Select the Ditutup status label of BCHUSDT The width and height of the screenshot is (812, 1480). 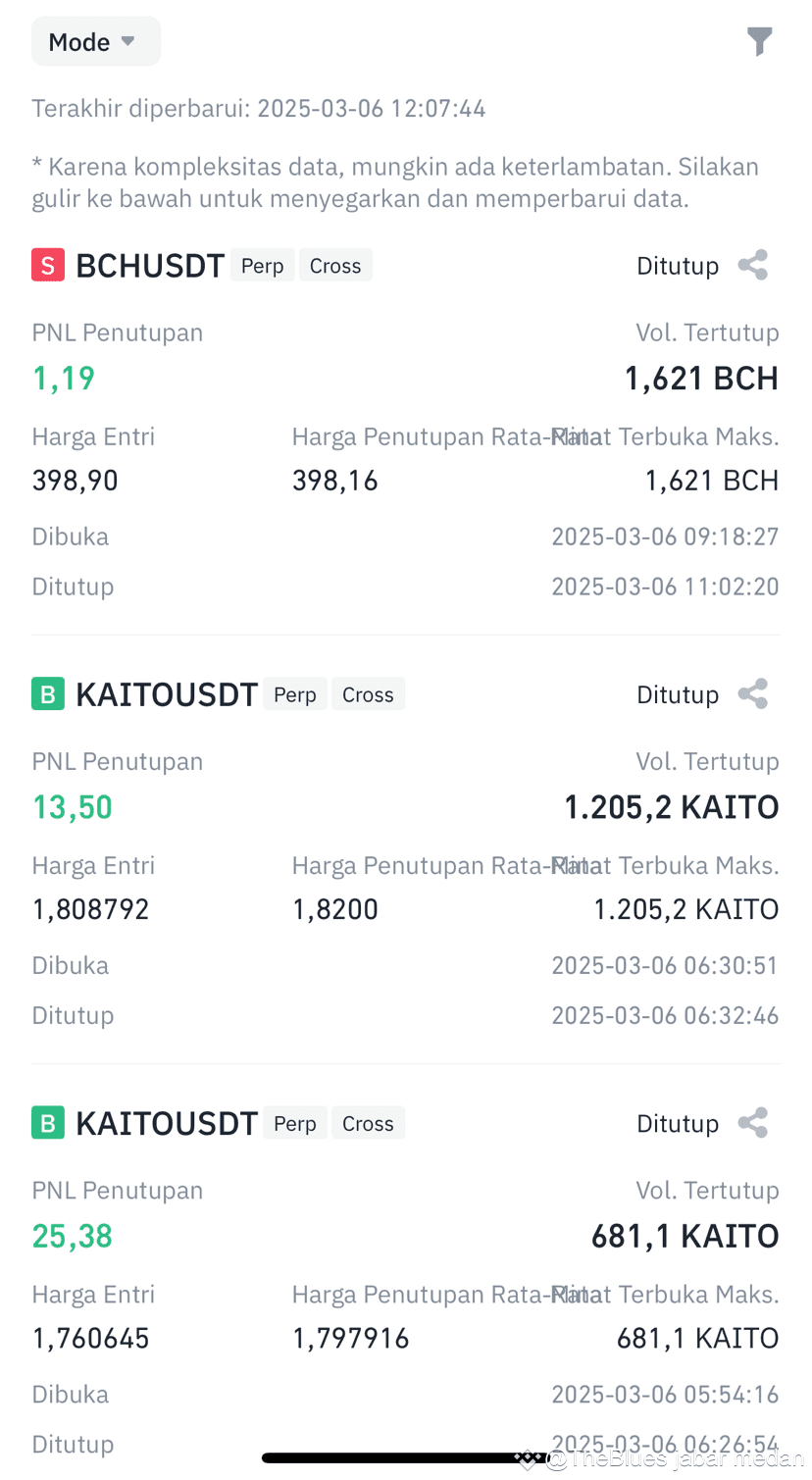[x=678, y=266]
